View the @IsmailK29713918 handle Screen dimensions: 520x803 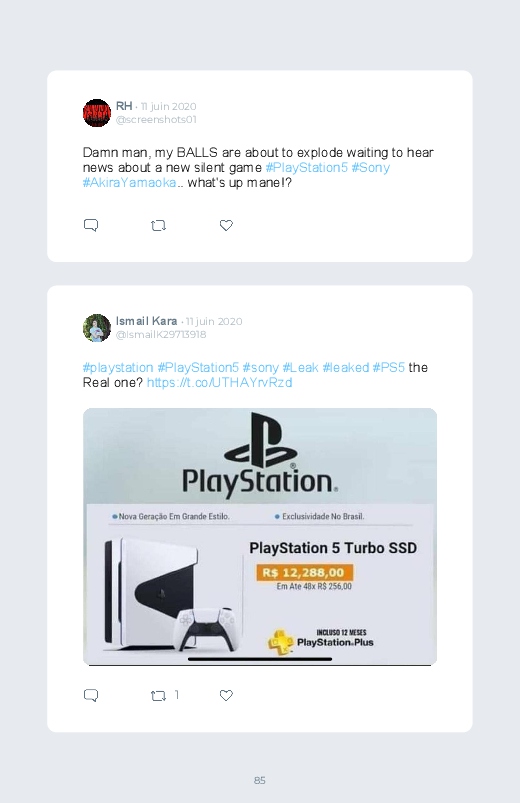click(x=161, y=334)
